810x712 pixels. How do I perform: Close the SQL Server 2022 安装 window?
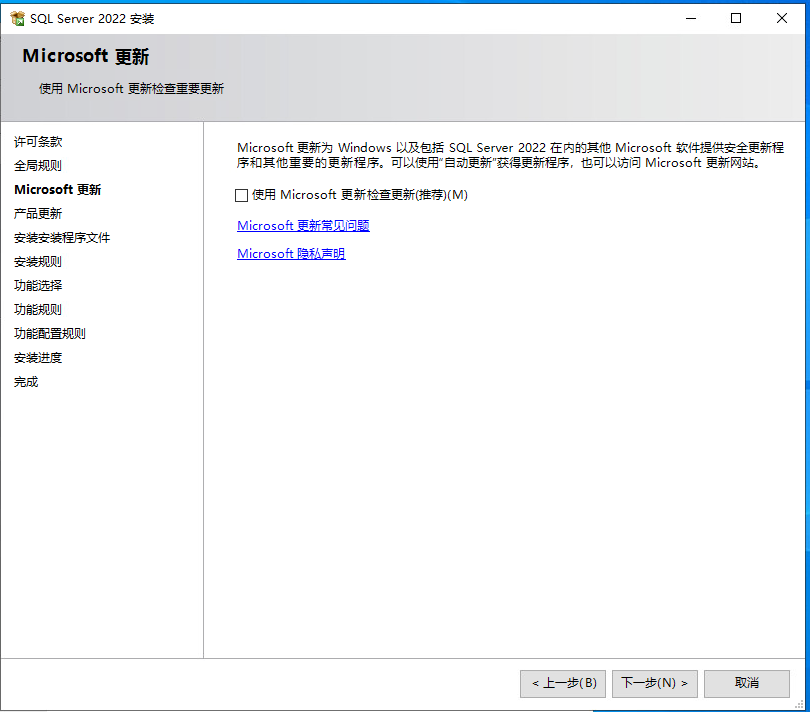click(782, 19)
